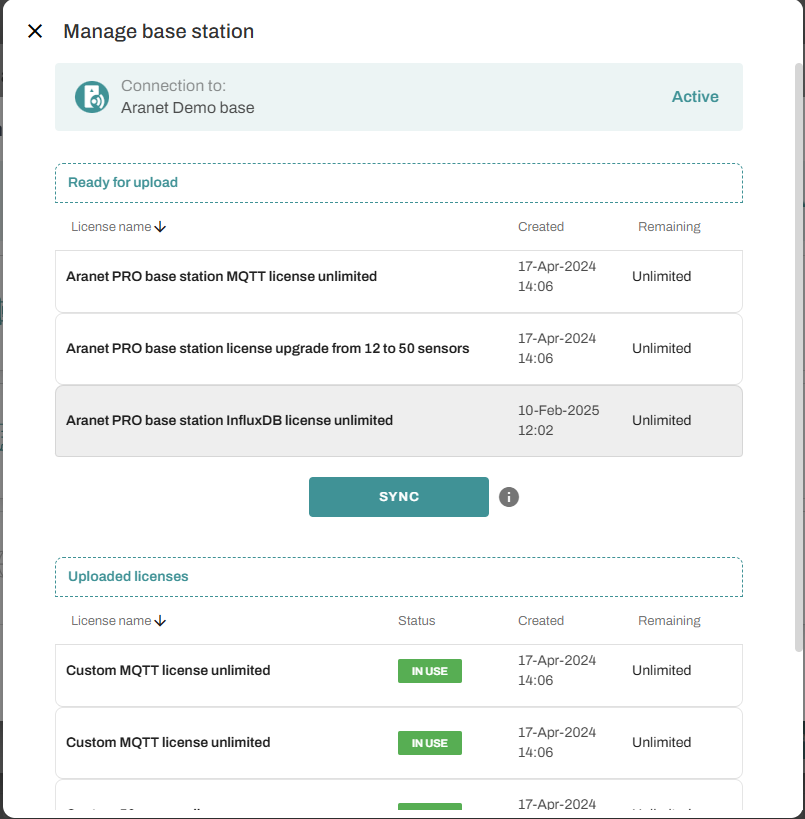Image resolution: width=805 pixels, height=819 pixels.
Task: Click the base station connection icon
Action: pyautogui.click(x=92, y=97)
